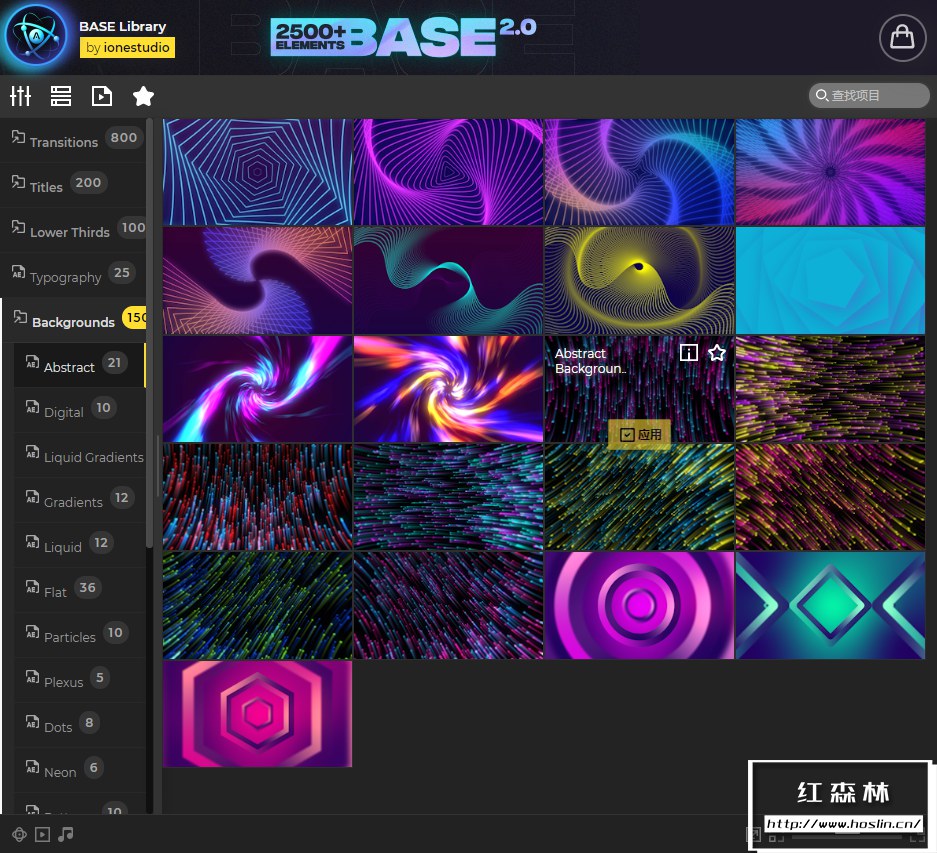
Task: Click the Lower Thirds folder icon
Action: pos(19,227)
